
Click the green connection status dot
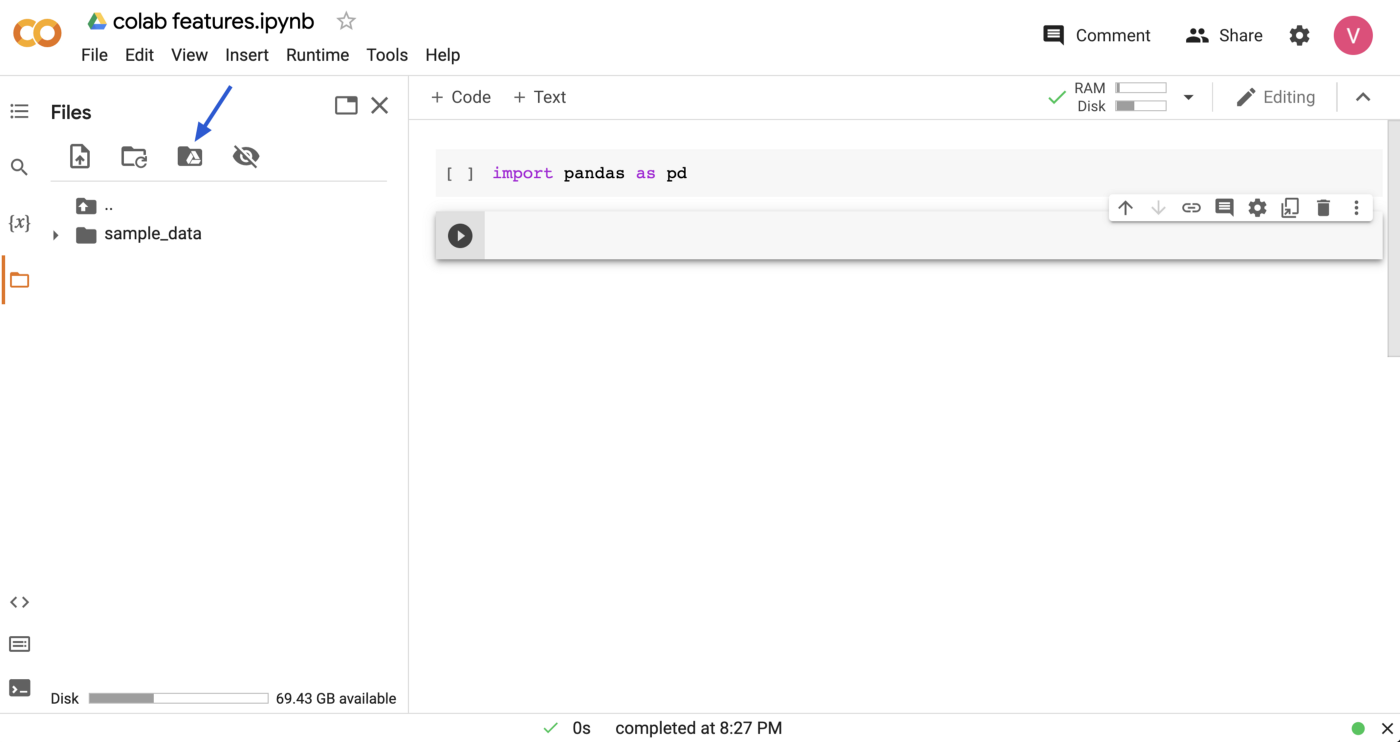coord(1358,728)
